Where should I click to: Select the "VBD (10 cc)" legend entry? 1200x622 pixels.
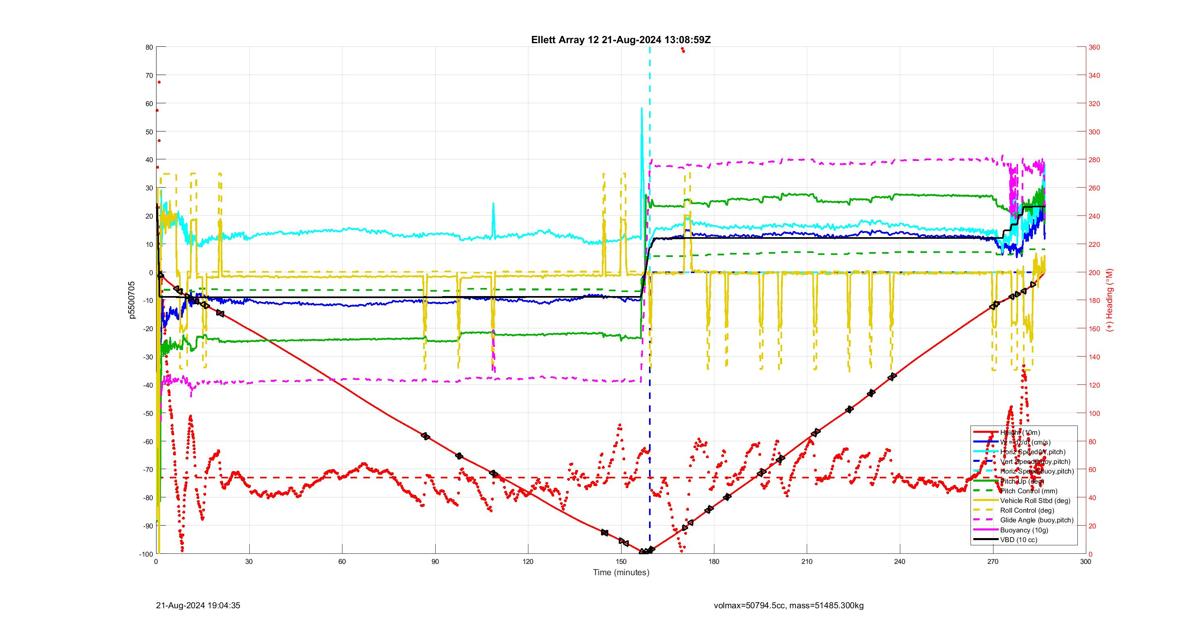pyautogui.click(x=1018, y=540)
